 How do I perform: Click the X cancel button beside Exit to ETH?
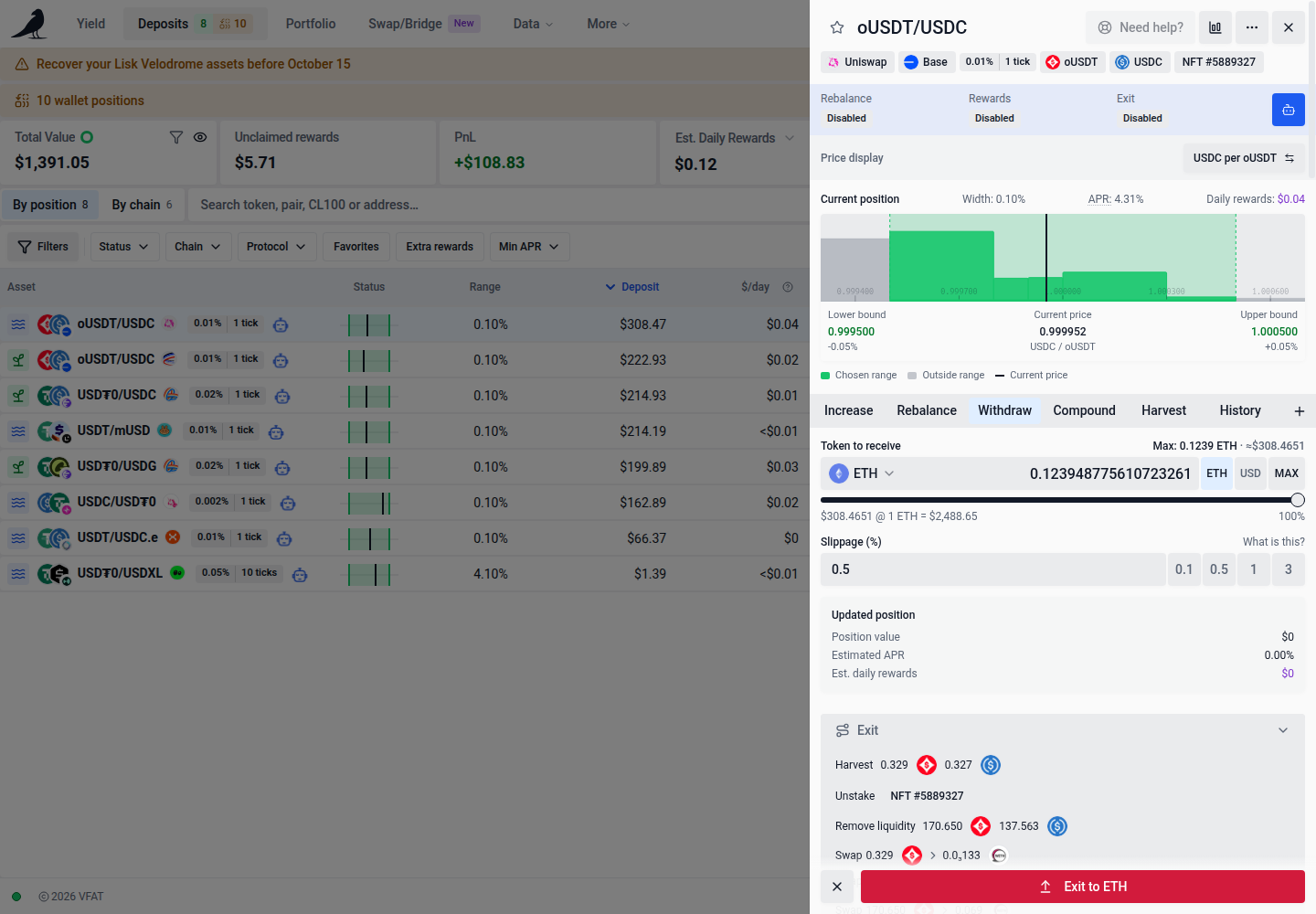(837, 887)
